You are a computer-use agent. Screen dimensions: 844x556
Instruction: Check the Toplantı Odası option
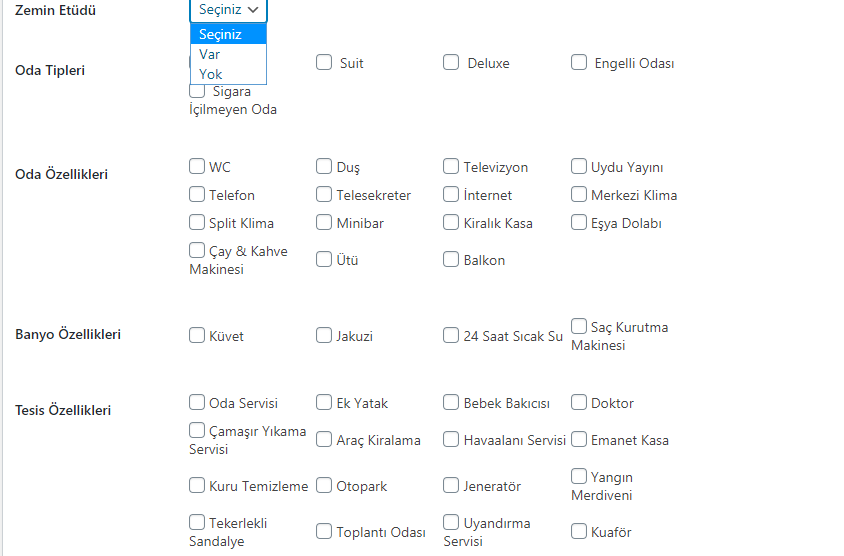pyautogui.click(x=324, y=531)
